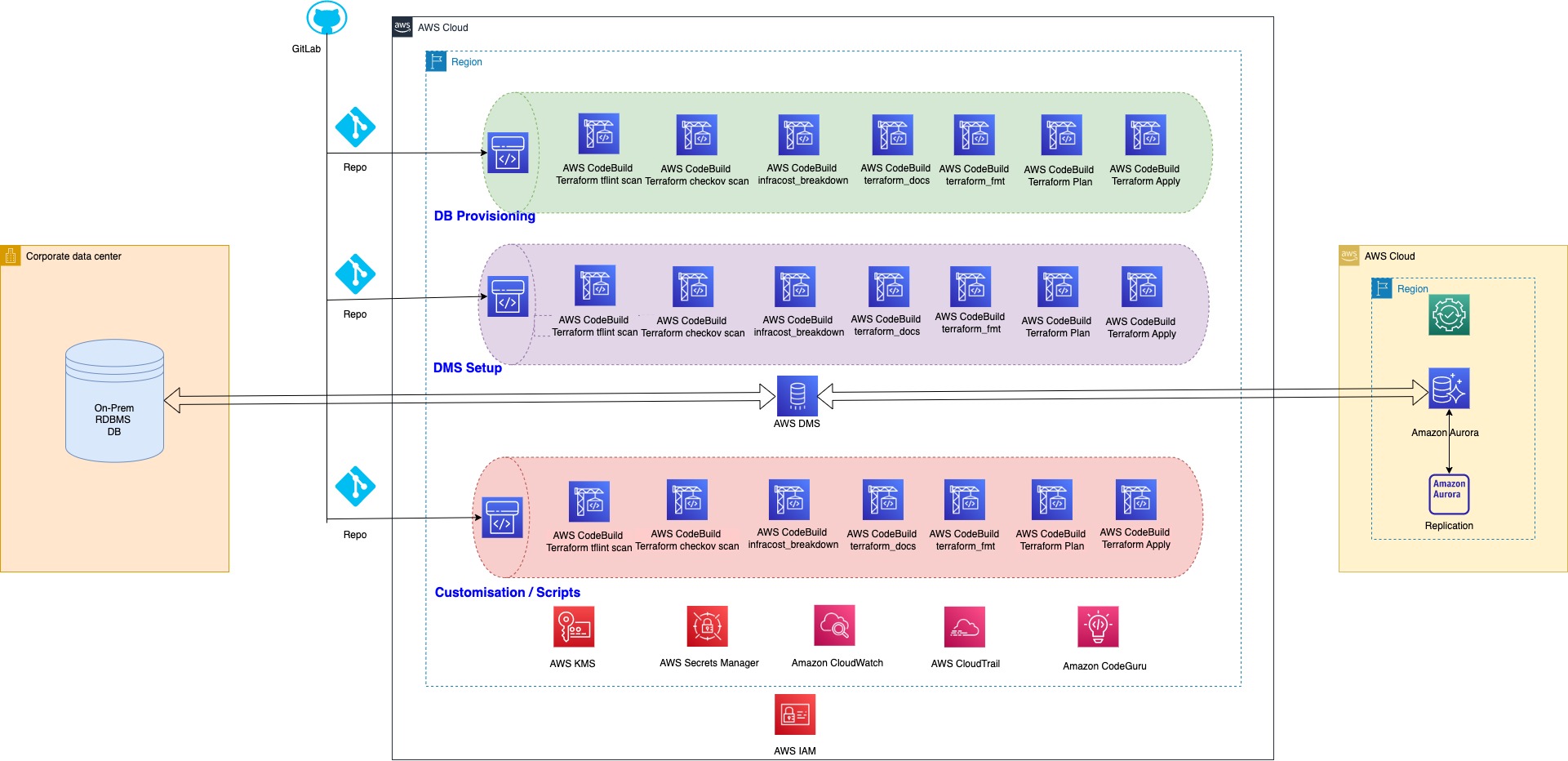Viewport: 1568px width, 761px height.
Task: Select the 'DB Provisioning' heading text
Action: pos(485,216)
